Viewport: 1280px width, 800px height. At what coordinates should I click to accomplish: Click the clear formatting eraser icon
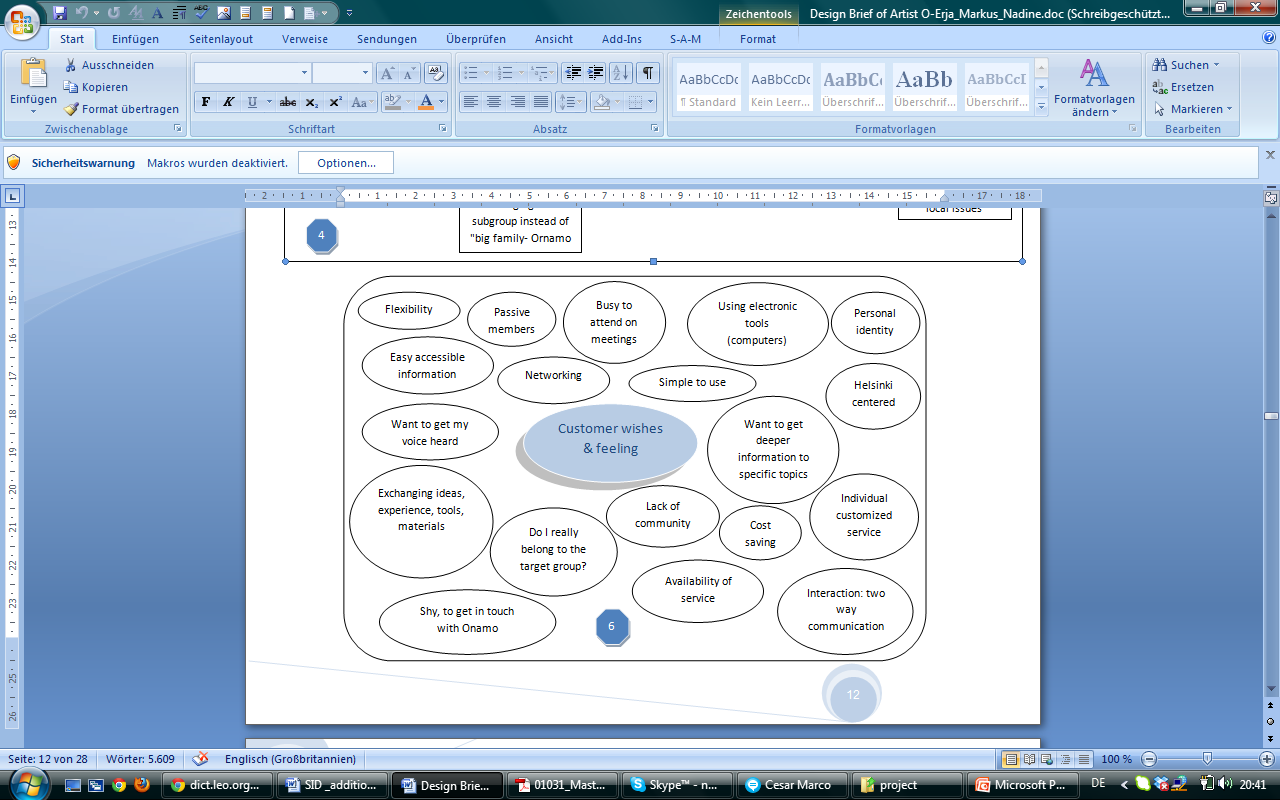tap(435, 73)
